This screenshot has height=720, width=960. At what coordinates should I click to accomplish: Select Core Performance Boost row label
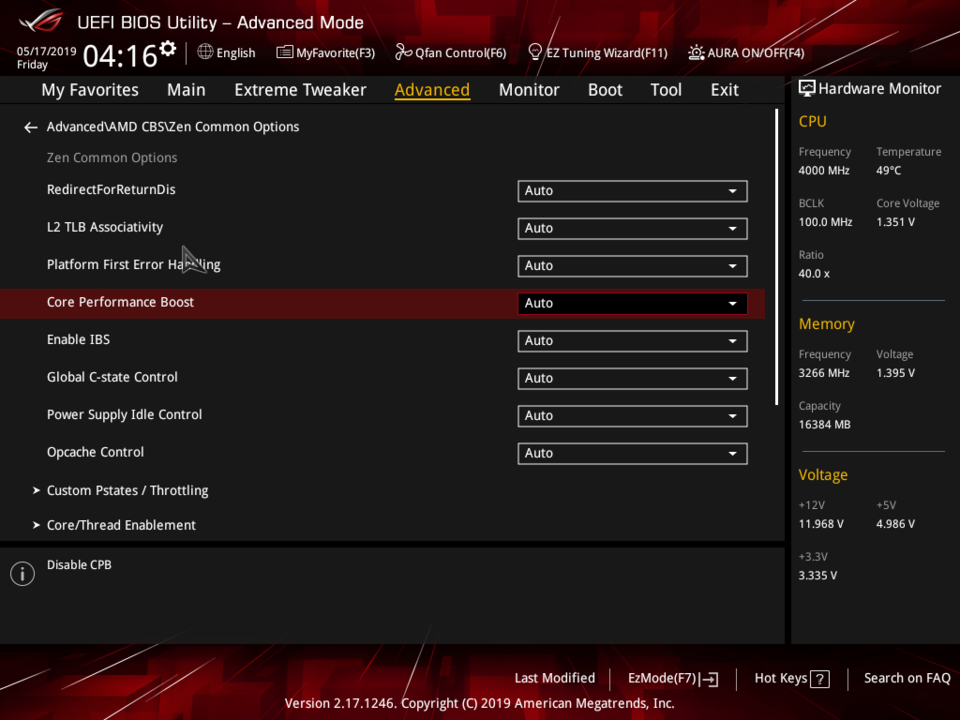tap(120, 302)
